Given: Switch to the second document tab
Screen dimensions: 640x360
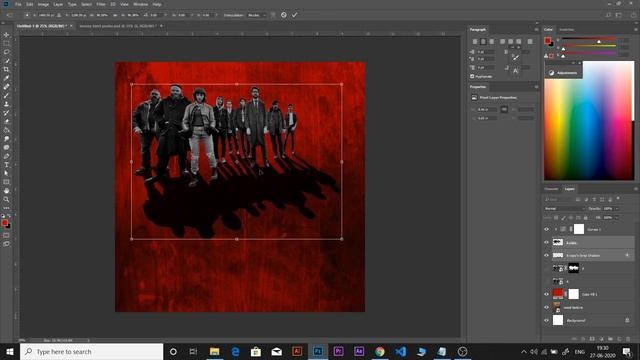Looking at the screenshot, I should click(x=118, y=26).
